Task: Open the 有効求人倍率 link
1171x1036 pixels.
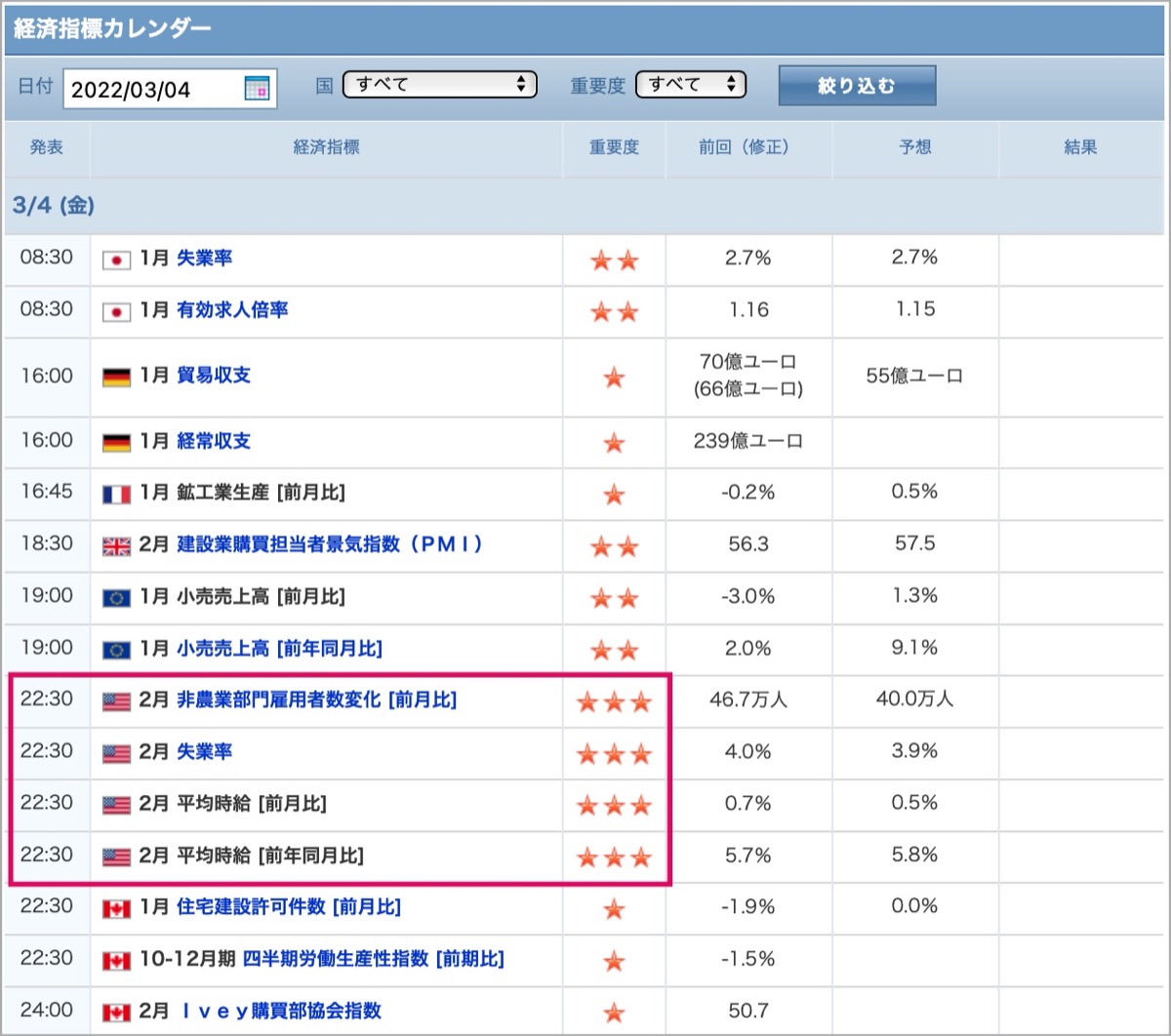Action: pyautogui.click(x=232, y=310)
